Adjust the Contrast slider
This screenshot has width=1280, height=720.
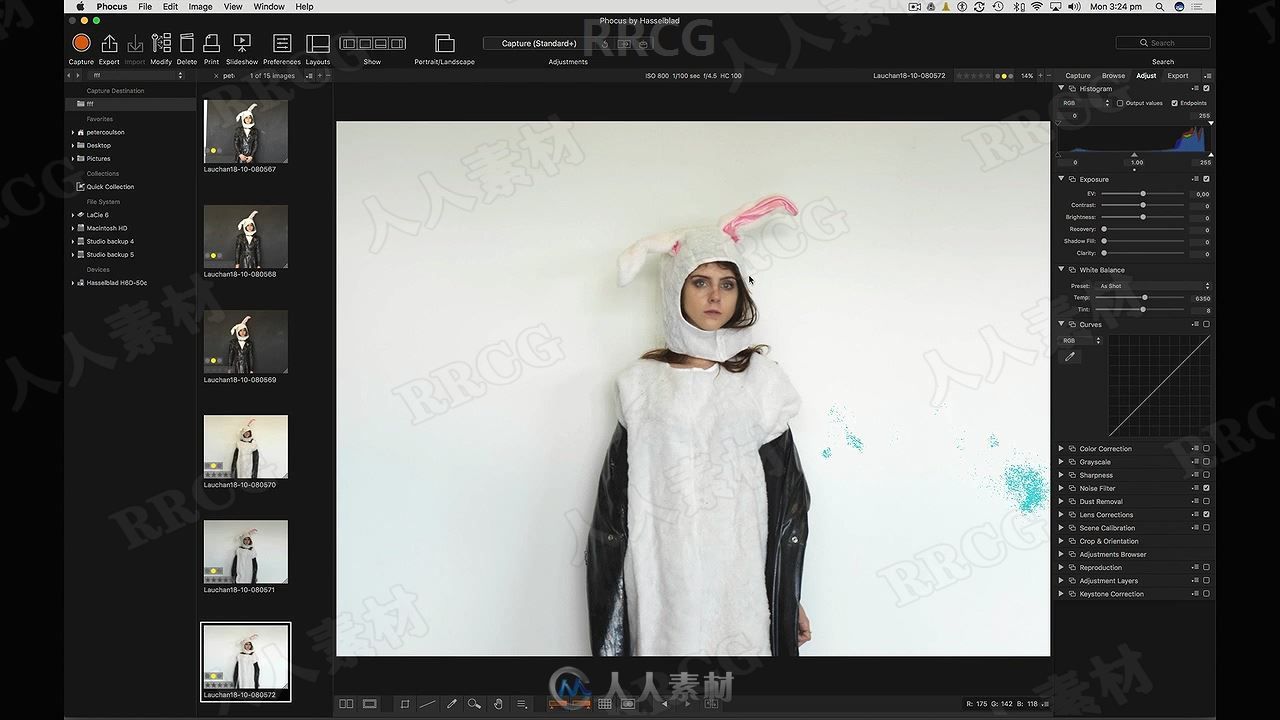point(1143,205)
